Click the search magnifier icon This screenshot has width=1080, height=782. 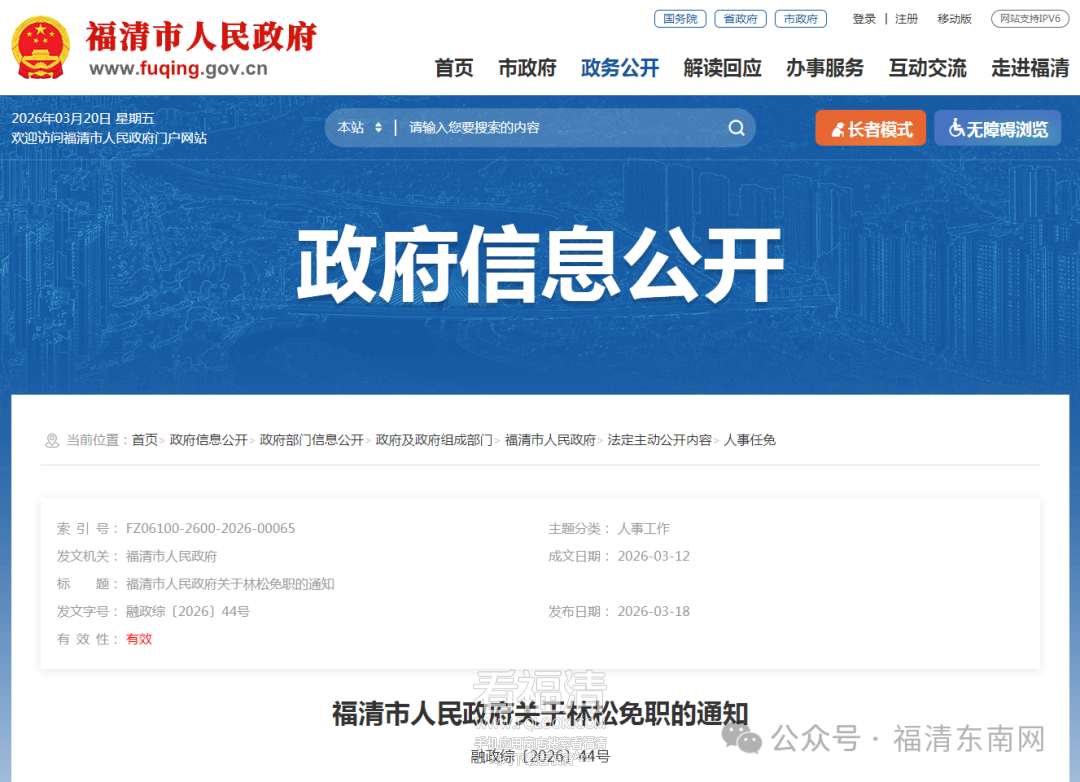click(x=736, y=128)
